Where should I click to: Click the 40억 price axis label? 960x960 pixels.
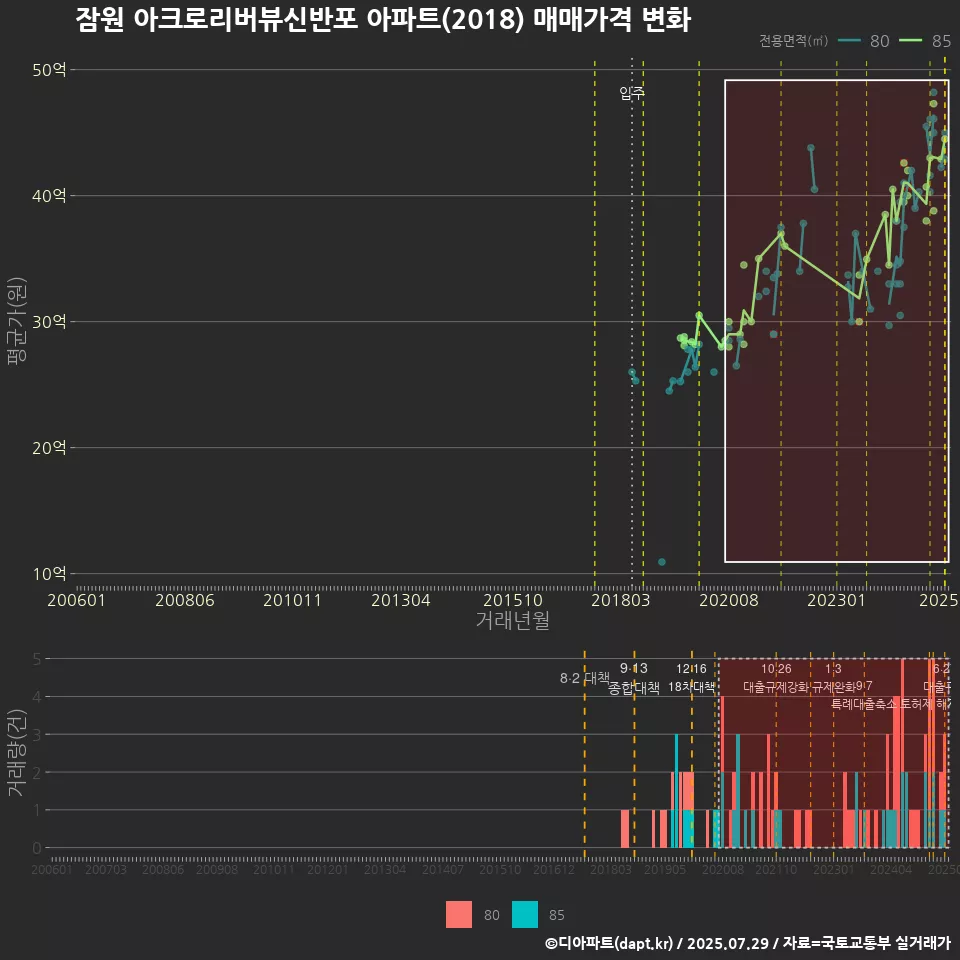point(49,196)
